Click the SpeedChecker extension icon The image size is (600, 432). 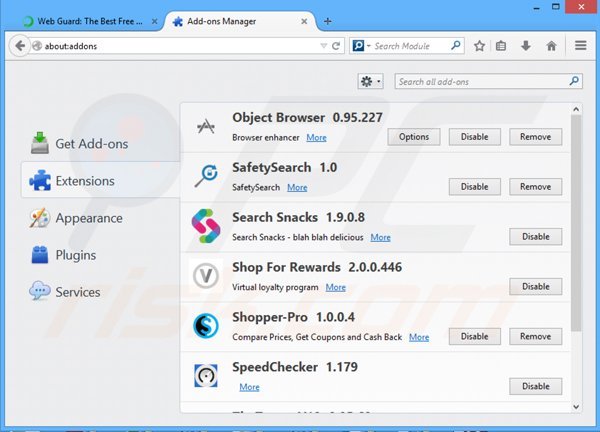(206, 376)
